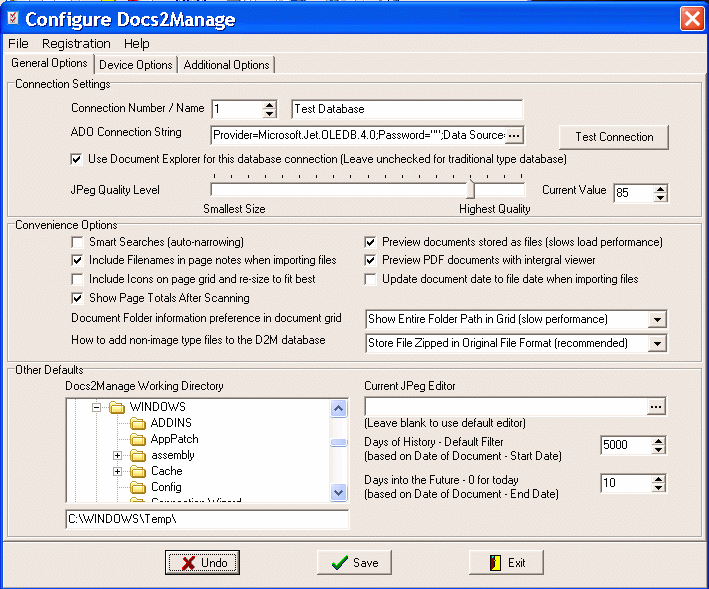This screenshot has height=589, width=709.
Task: Click the working directory path field
Action: point(207,519)
